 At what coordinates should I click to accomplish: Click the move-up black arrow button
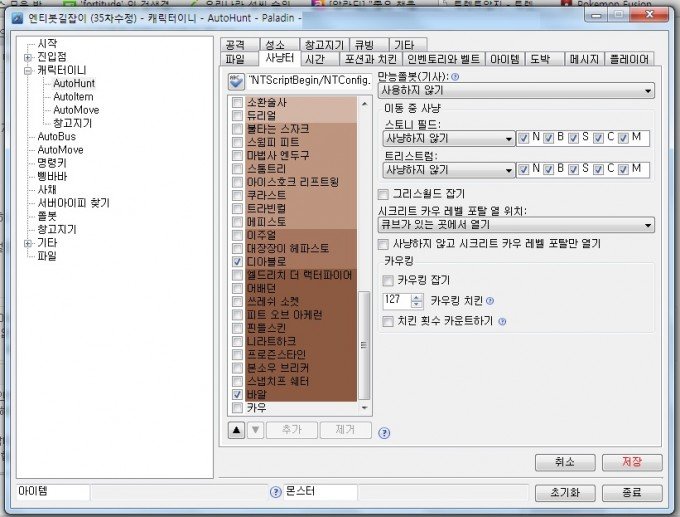[x=237, y=429]
